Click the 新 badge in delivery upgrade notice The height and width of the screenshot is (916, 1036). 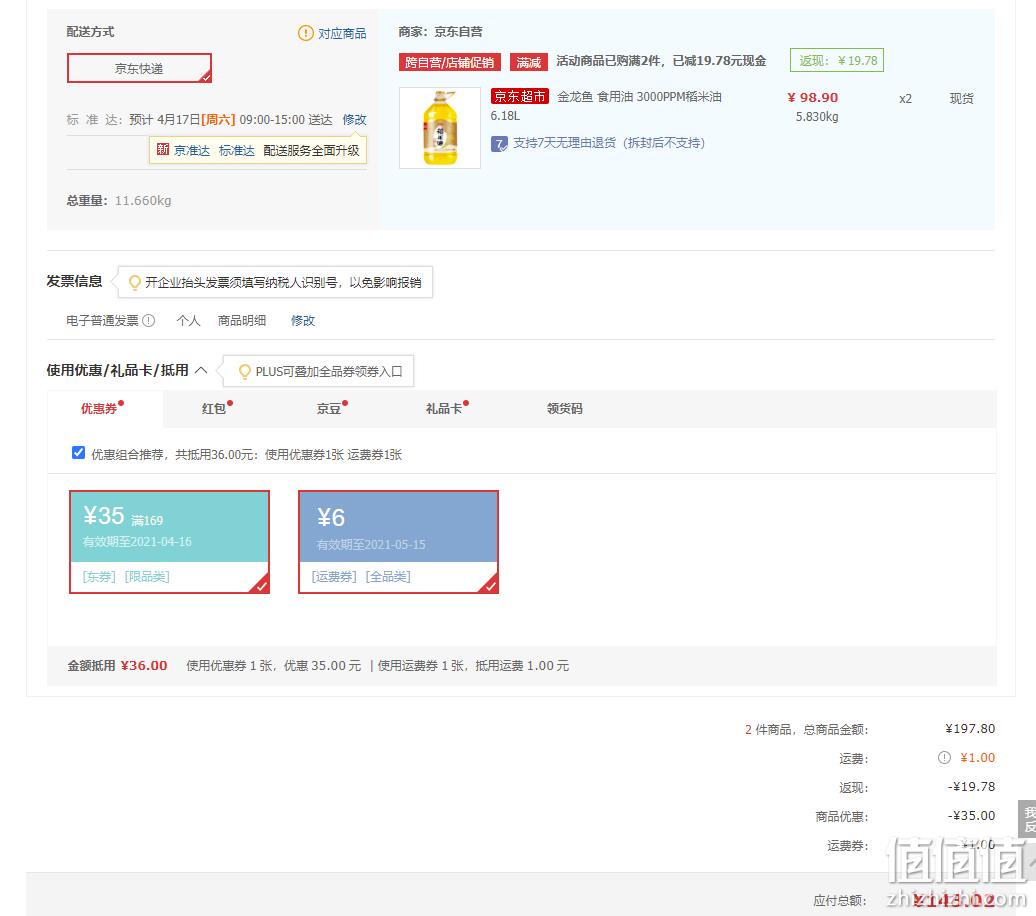163,149
